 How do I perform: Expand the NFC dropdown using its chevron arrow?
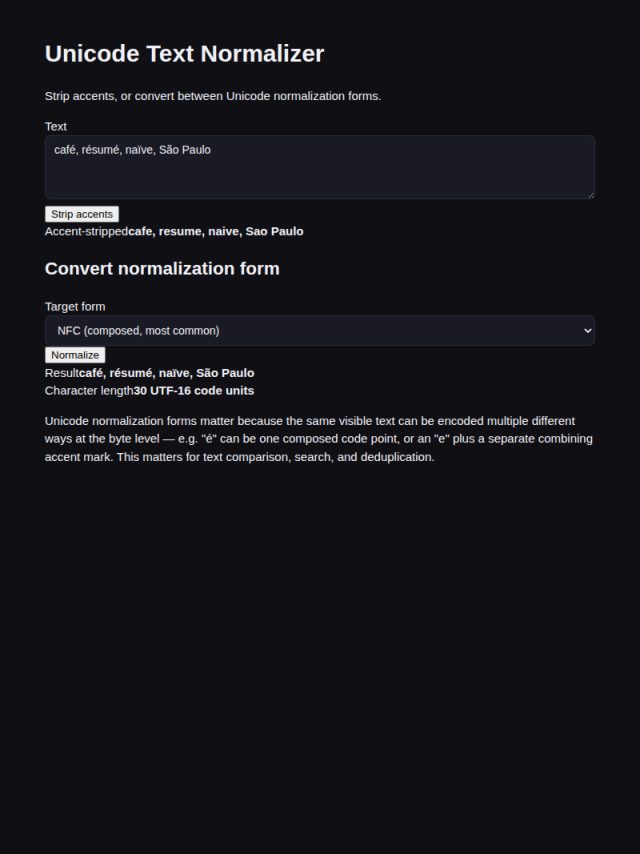(587, 331)
